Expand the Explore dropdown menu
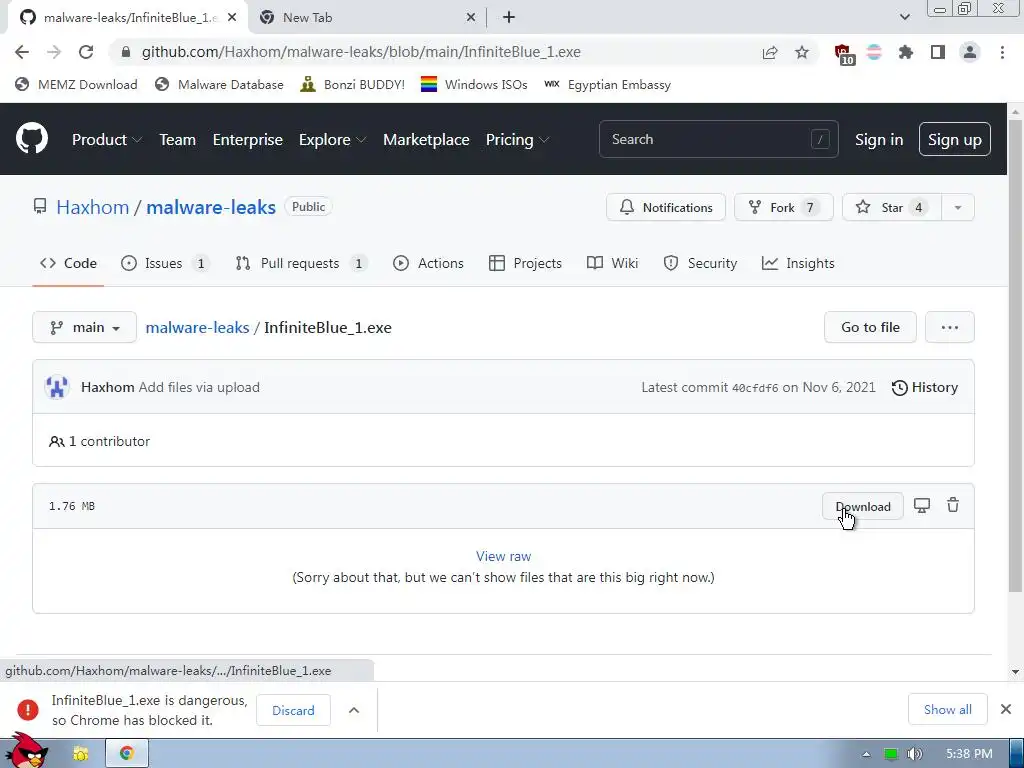Image resolution: width=1024 pixels, height=768 pixels. pos(332,140)
